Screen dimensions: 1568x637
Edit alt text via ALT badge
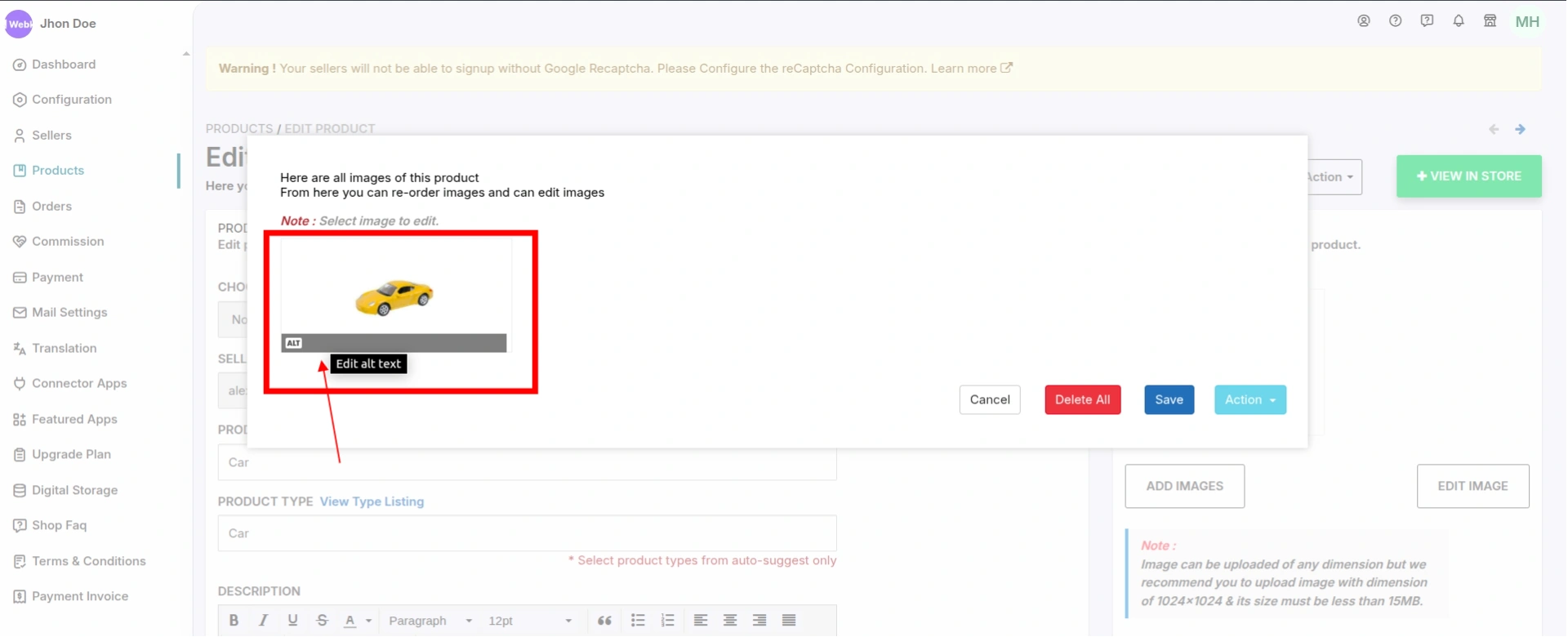coord(294,343)
